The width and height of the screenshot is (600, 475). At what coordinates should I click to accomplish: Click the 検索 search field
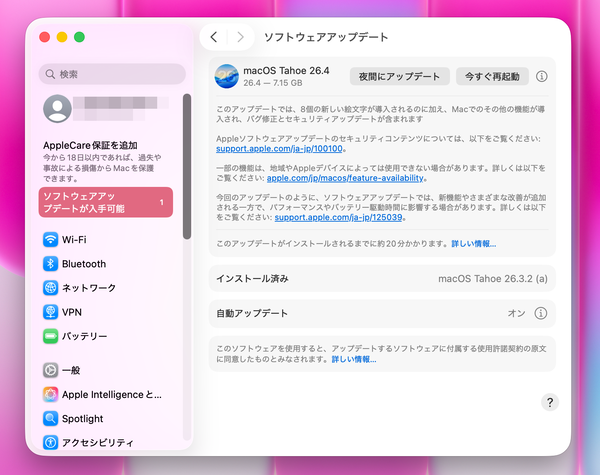[x=112, y=74]
